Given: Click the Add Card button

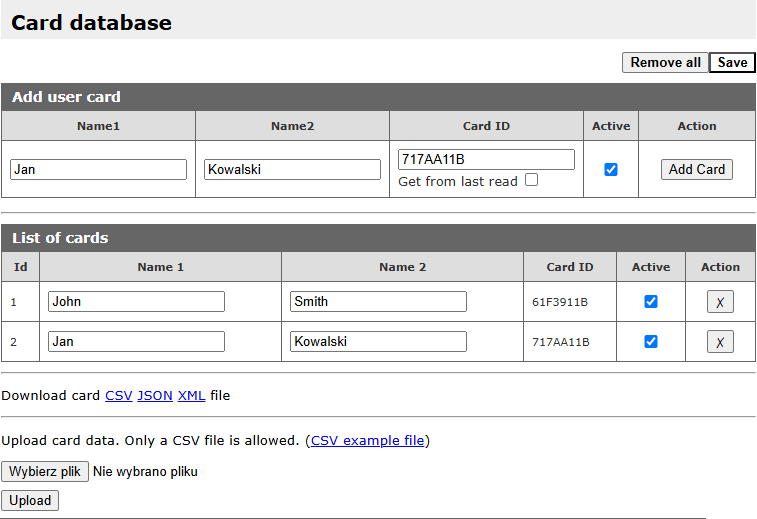Looking at the screenshot, I should 697,170.
